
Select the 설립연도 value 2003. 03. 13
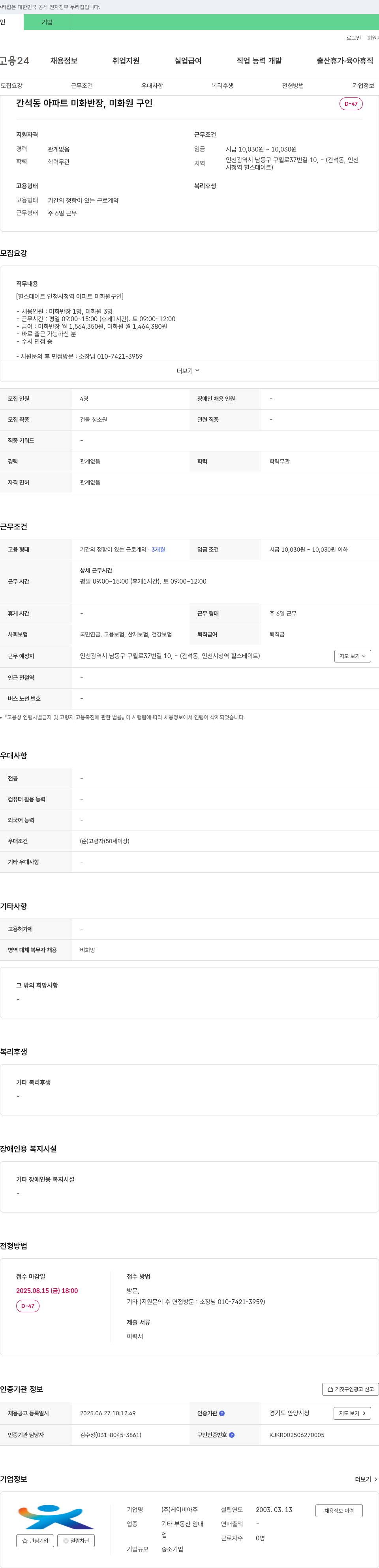click(x=274, y=1510)
